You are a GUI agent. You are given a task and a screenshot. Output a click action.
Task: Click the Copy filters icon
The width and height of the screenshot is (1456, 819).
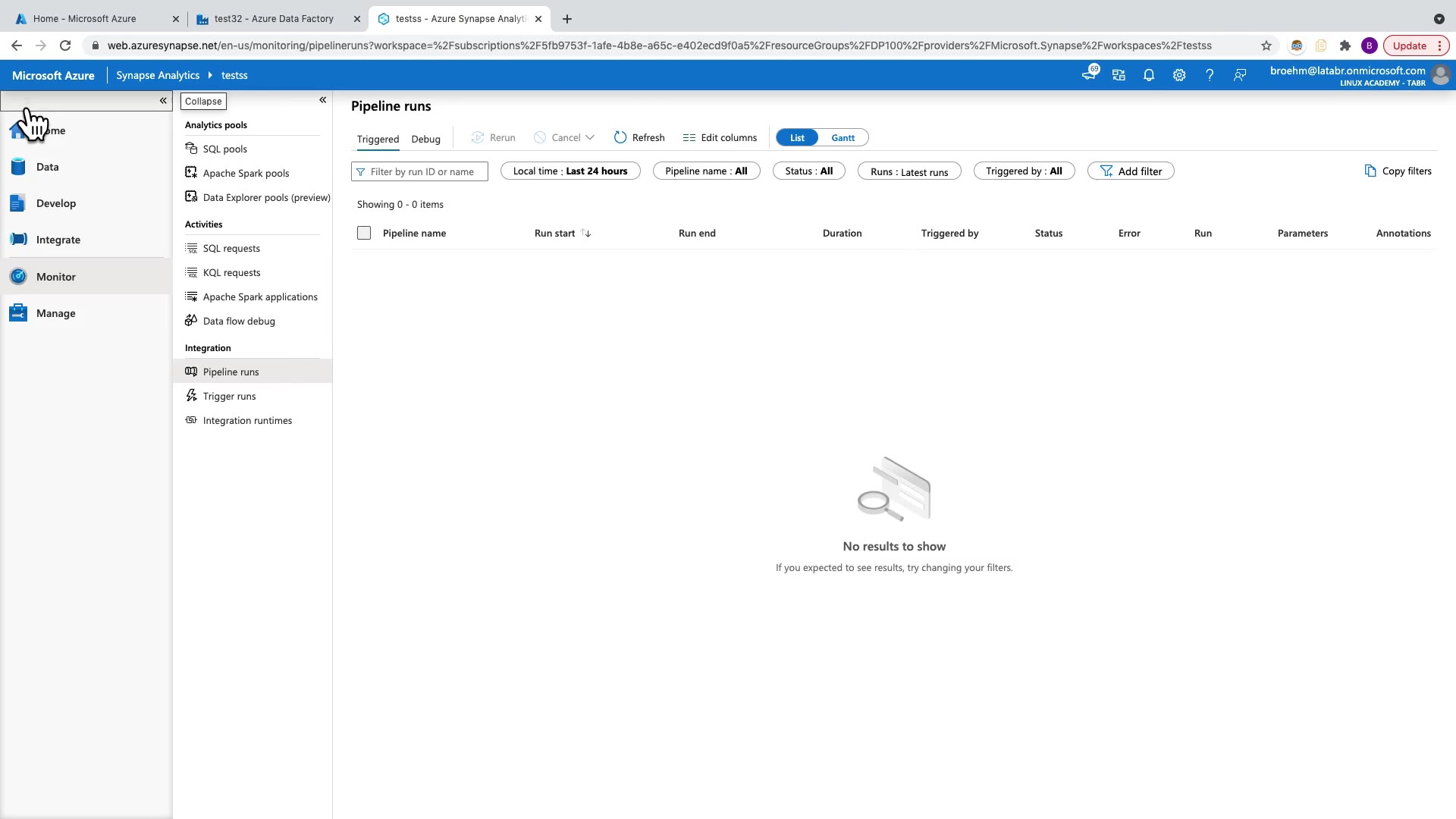point(1370,171)
